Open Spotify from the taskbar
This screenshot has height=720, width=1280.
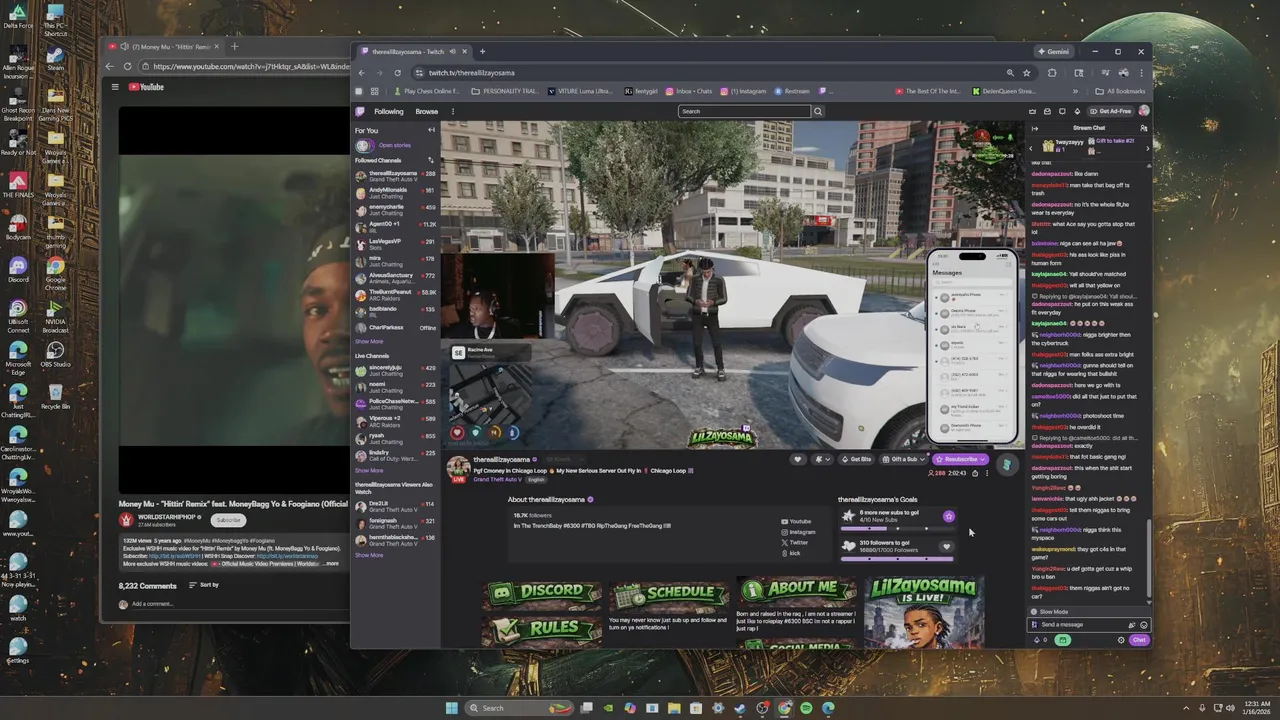click(x=806, y=708)
